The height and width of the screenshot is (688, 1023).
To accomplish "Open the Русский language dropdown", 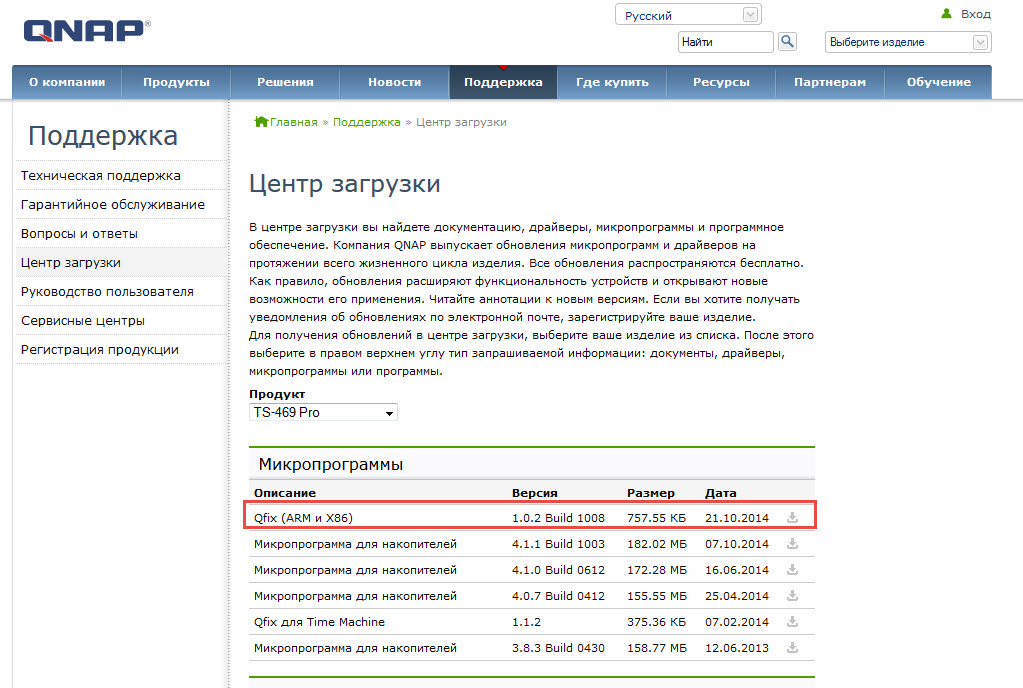I will tap(688, 15).
